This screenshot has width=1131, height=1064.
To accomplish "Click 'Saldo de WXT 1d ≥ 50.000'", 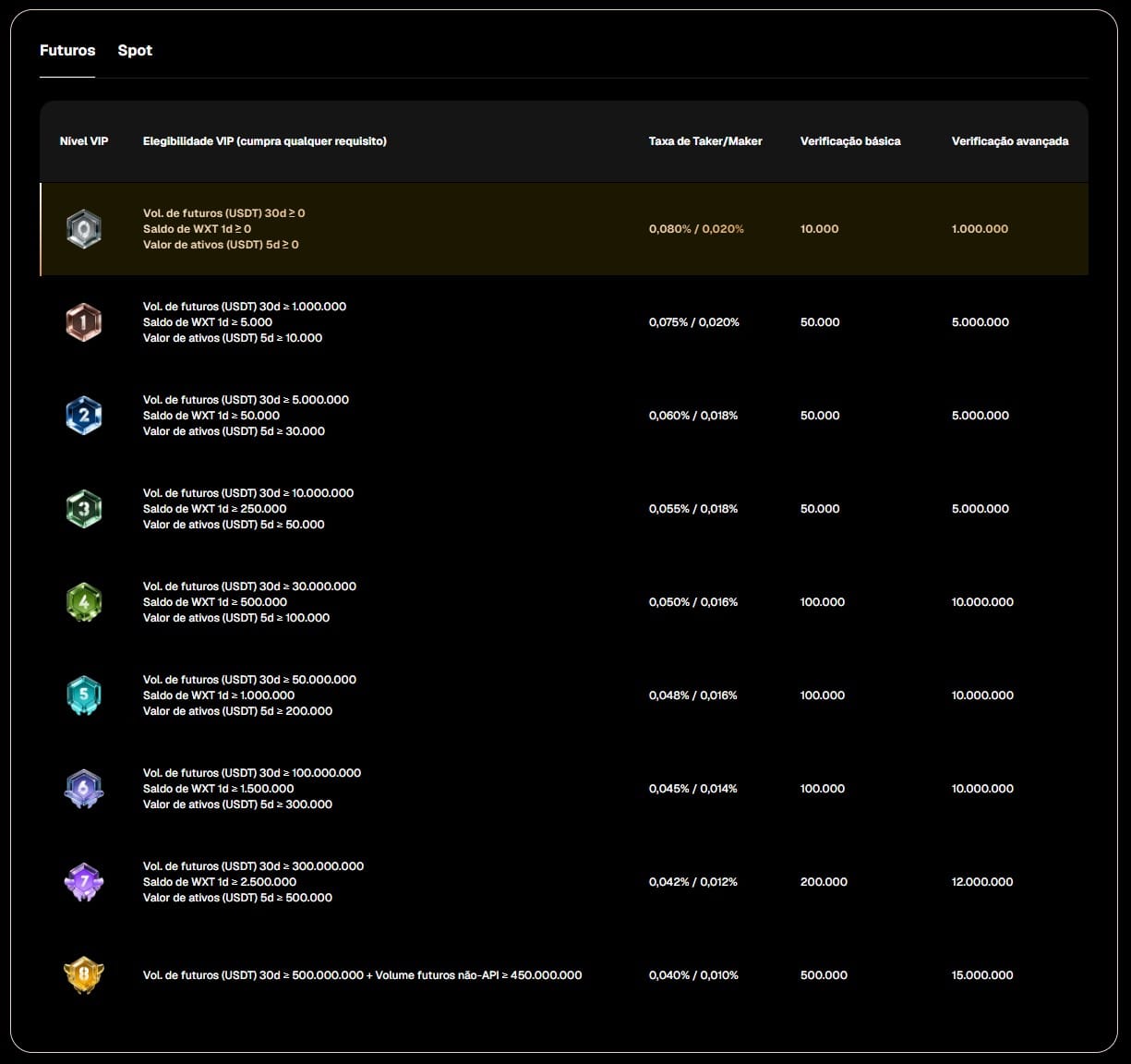I will click(211, 416).
